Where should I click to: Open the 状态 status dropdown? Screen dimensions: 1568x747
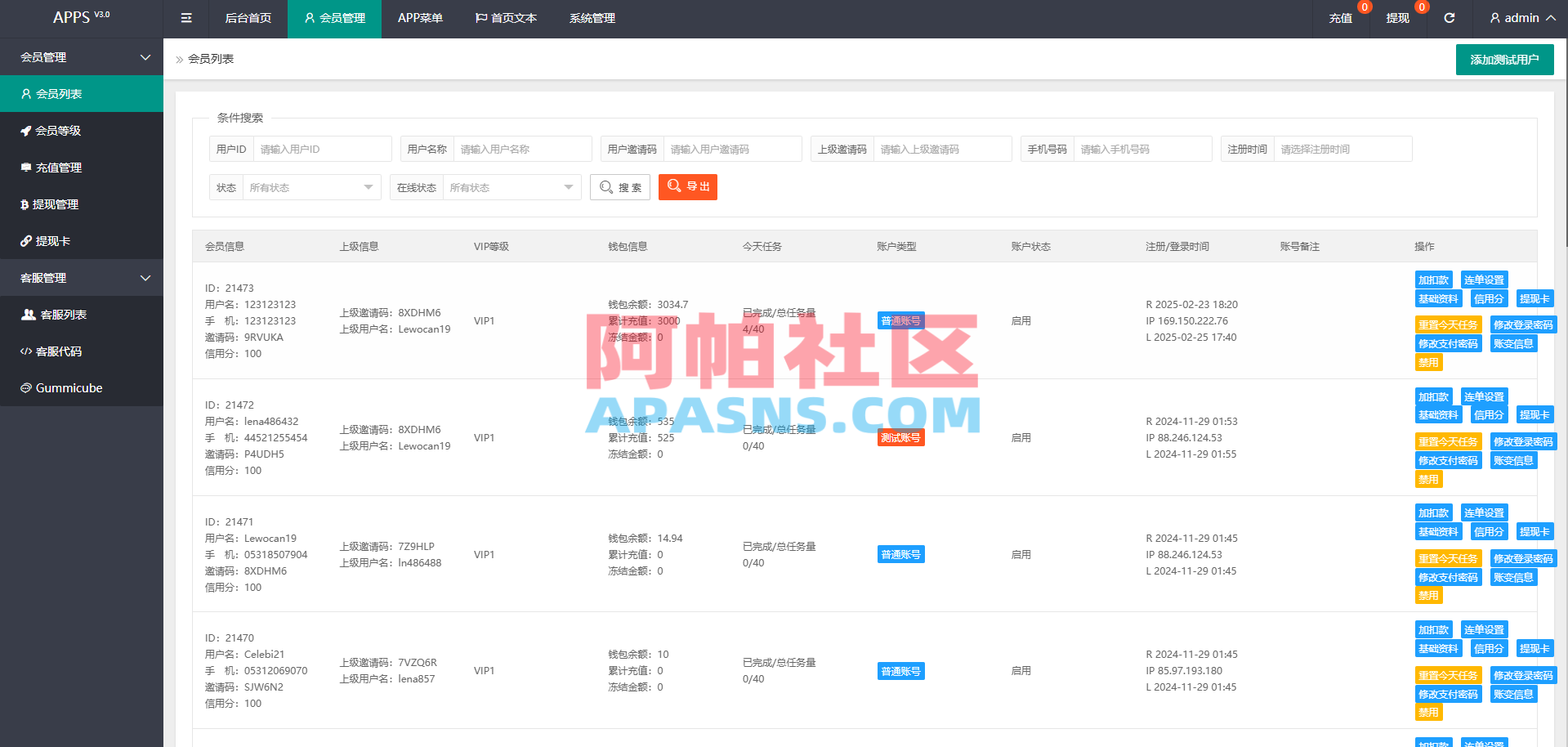pyautogui.click(x=310, y=187)
